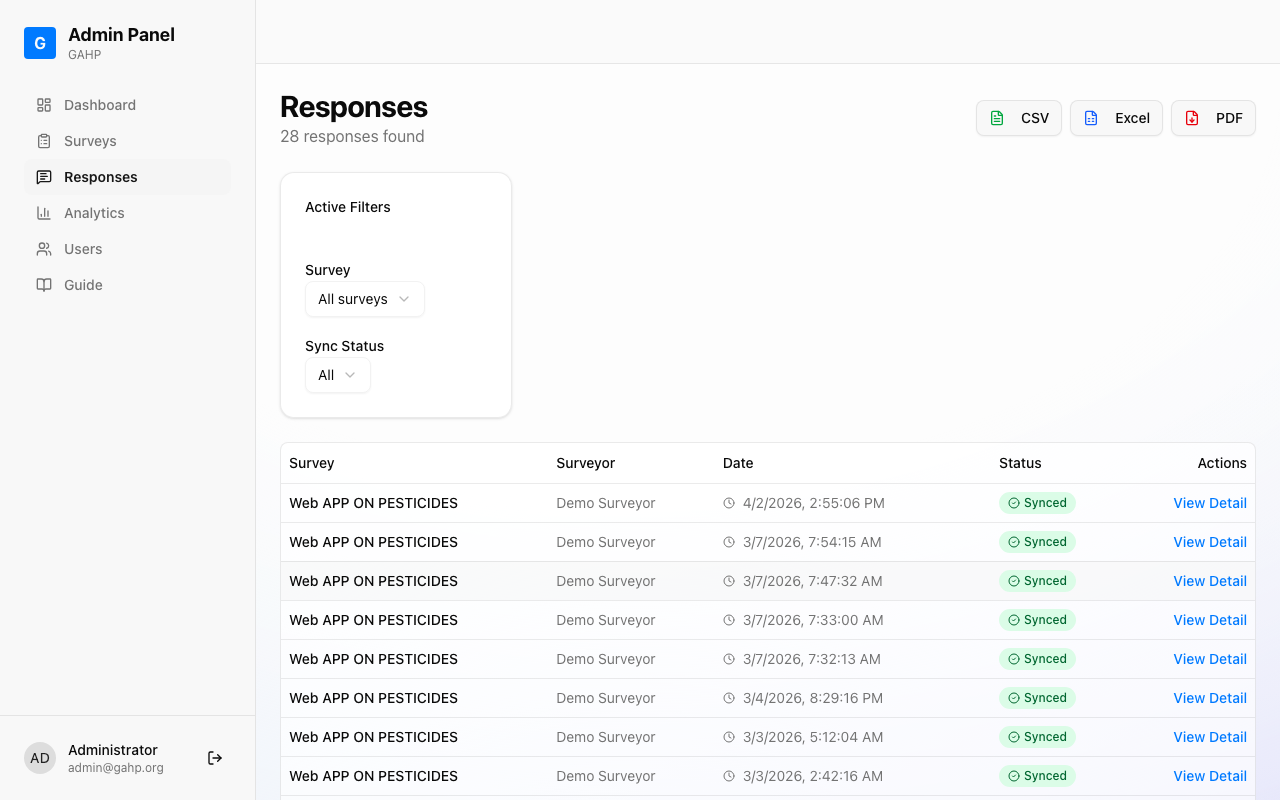The height and width of the screenshot is (800, 1280).
Task: Expand the Sync Status filter dropdown
Action: [x=337, y=375]
